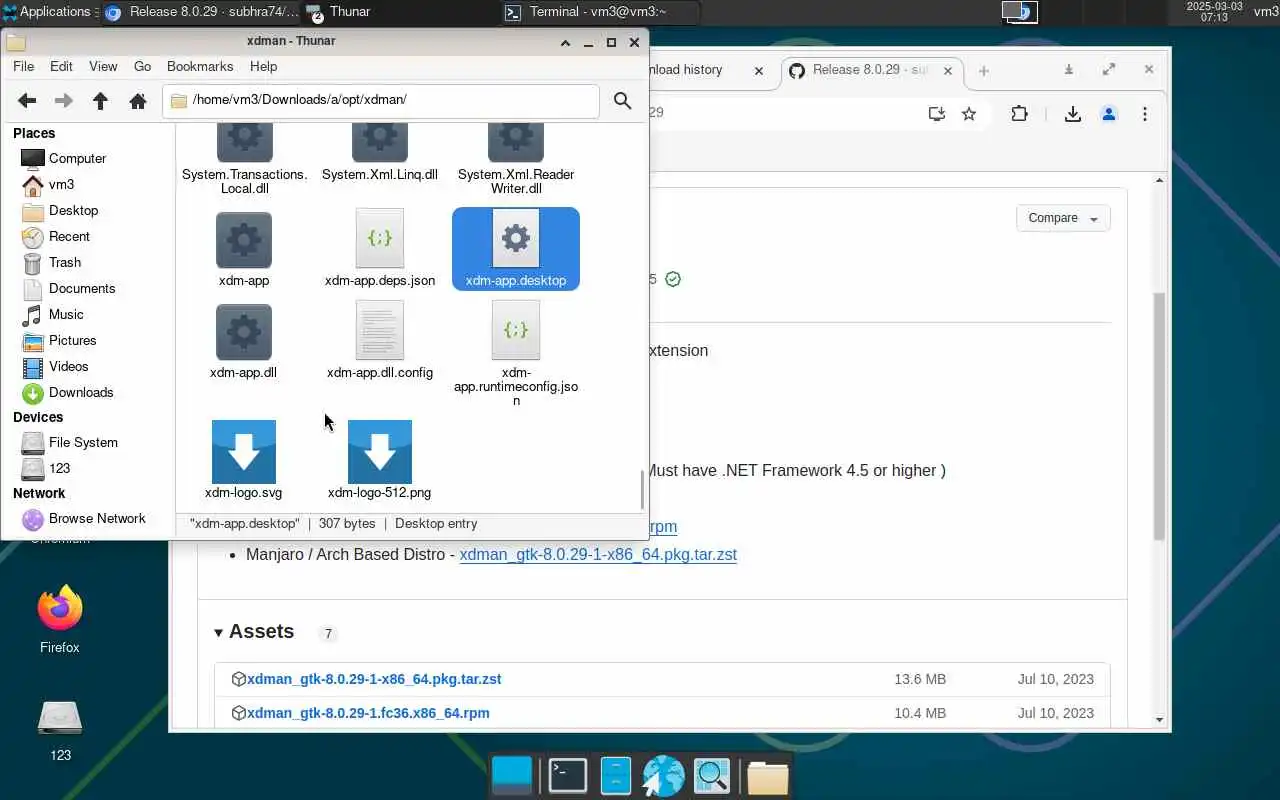Open Browse Network in sidebar
Screen dimensions: 1280x800
coord(97,518)
